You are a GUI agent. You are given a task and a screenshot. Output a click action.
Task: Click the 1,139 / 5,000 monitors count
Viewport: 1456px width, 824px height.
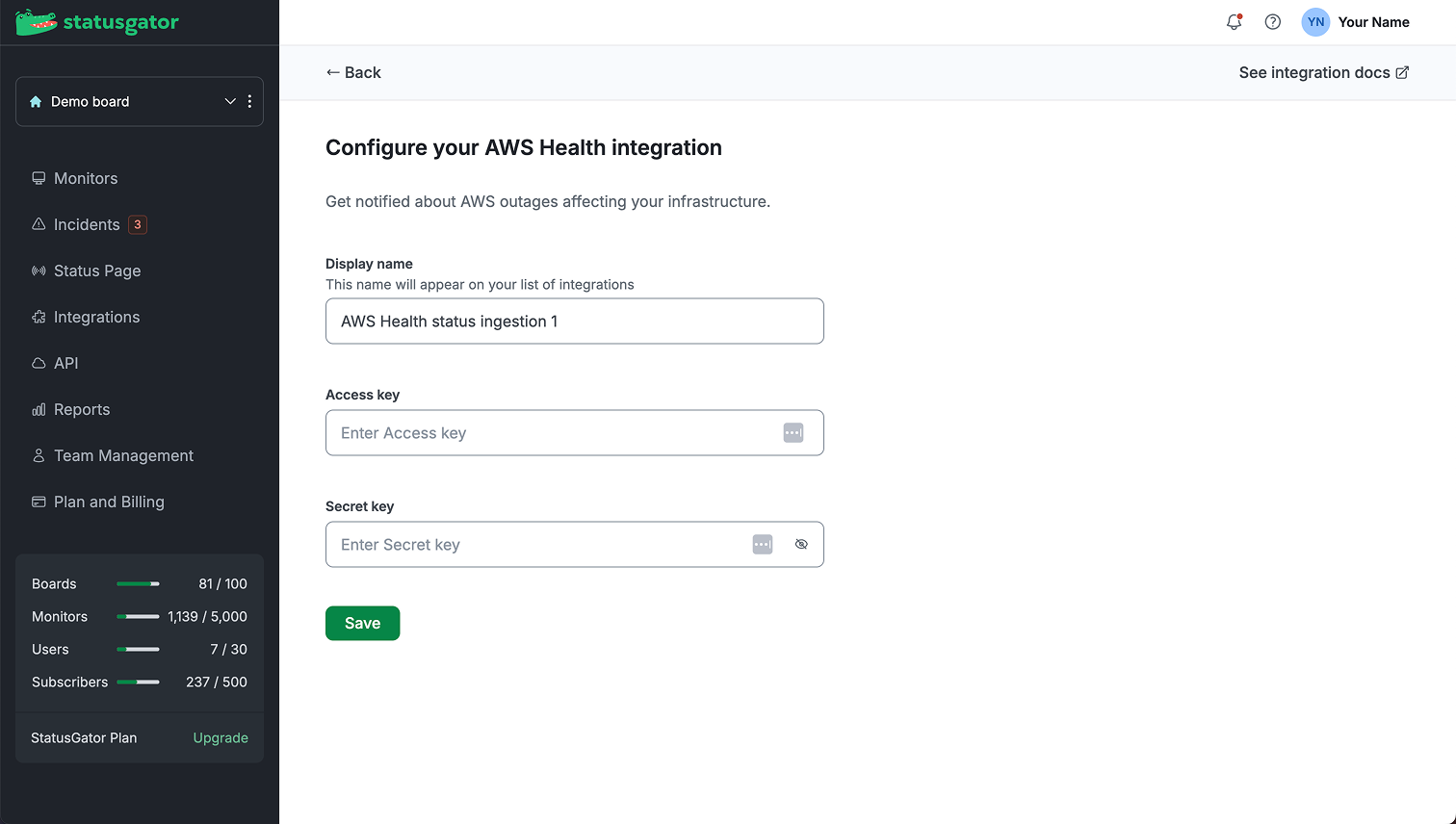(207, 616)
